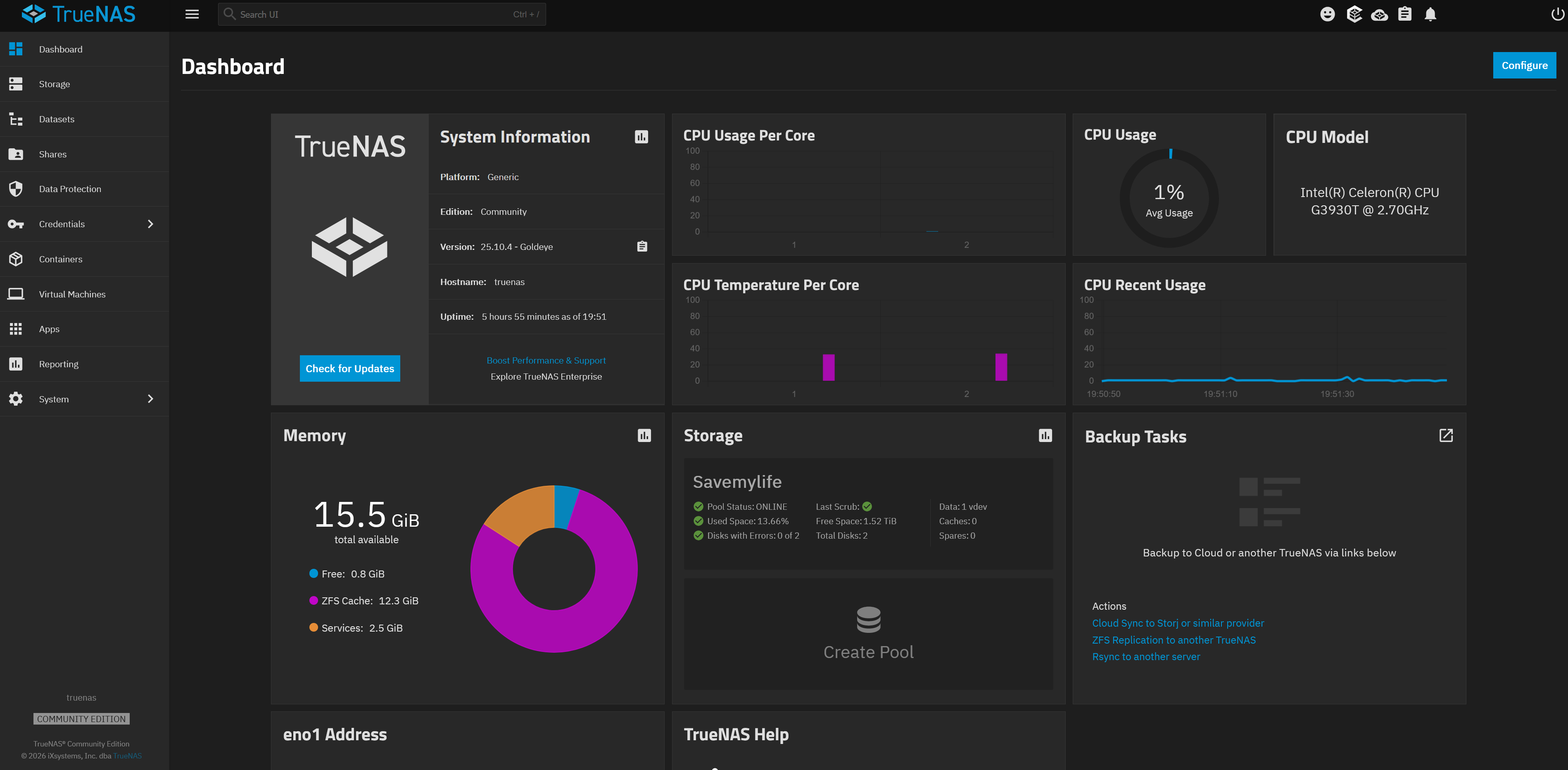The image size is (1568, 770).
Task: Open the Jobs clipboard icon
Action: coord(1404,14)
